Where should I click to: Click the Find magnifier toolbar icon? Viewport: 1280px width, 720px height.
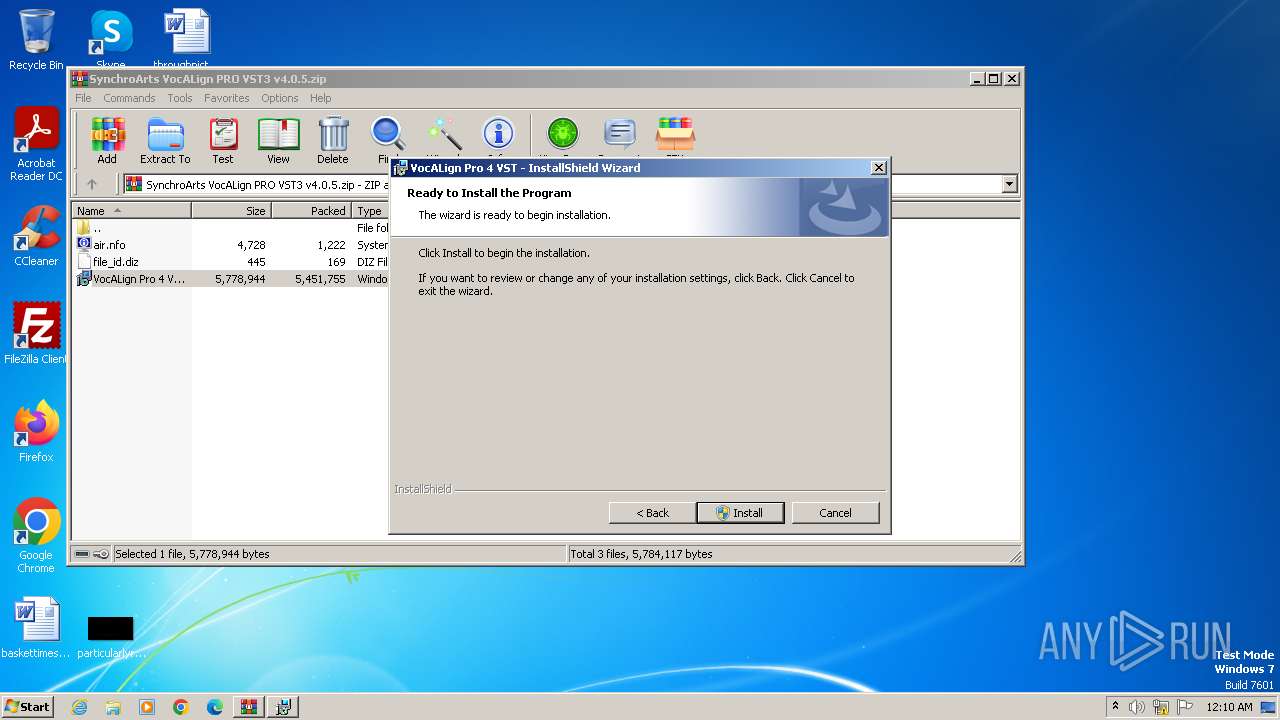tap(387, 135)
